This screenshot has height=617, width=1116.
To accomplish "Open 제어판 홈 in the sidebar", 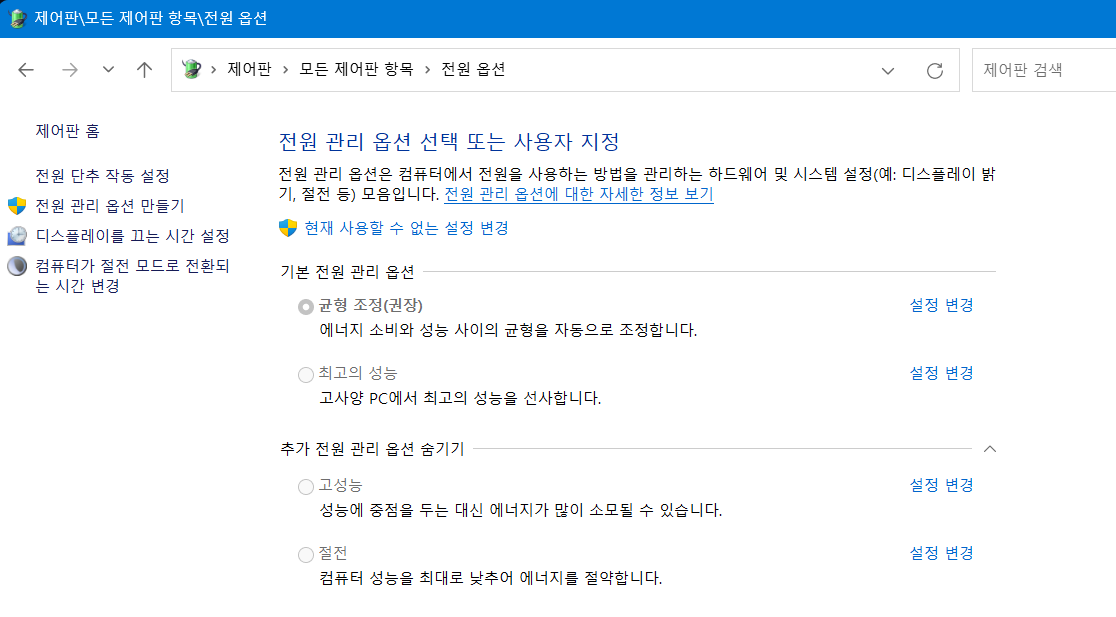I will (x=68, y=131).
